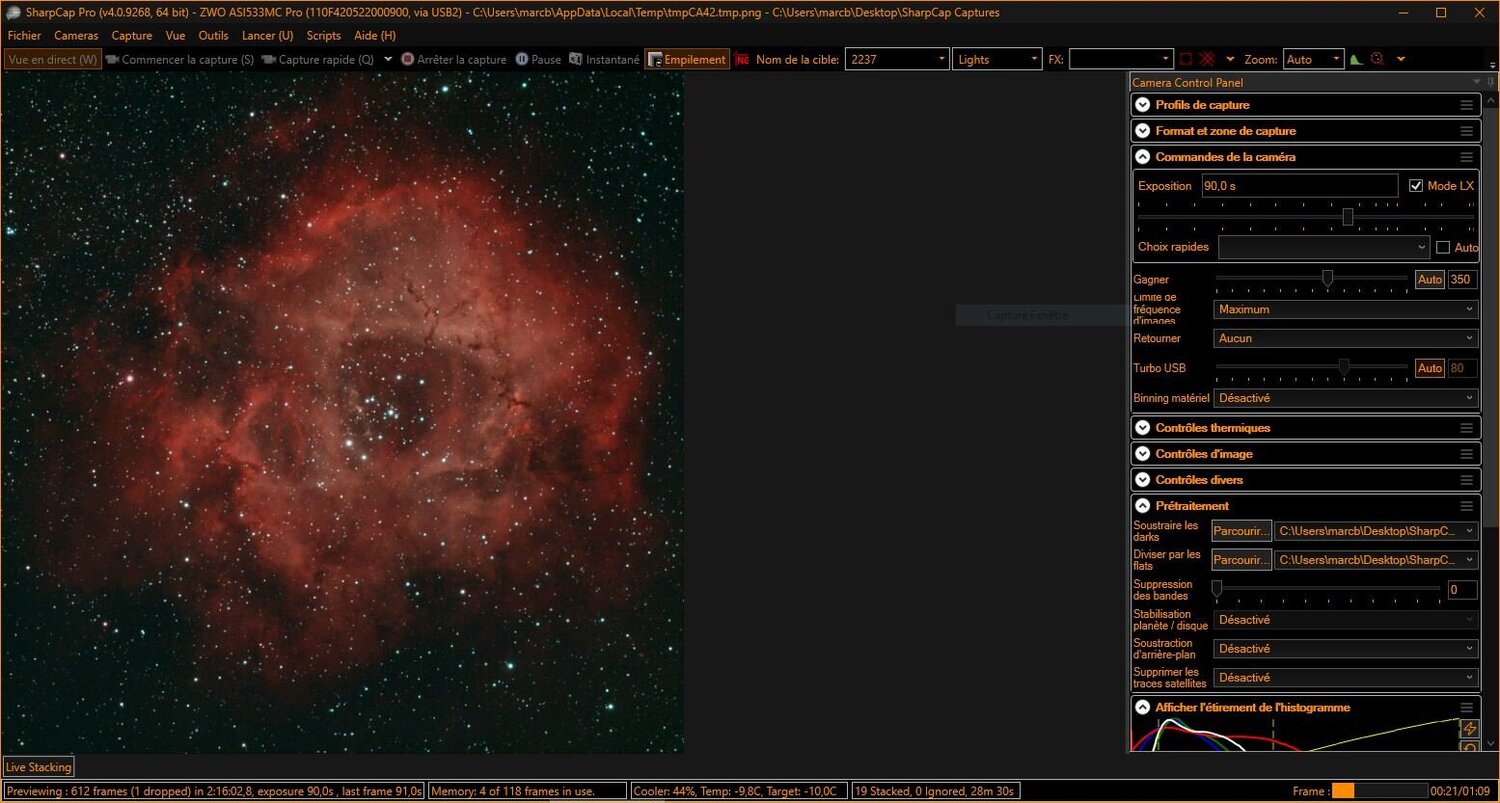The height and width of the screenshot is (803, 1500).
Task: Click the exposure slider under Exposition
Action: pyautogui.click(x=1306, y=217)
